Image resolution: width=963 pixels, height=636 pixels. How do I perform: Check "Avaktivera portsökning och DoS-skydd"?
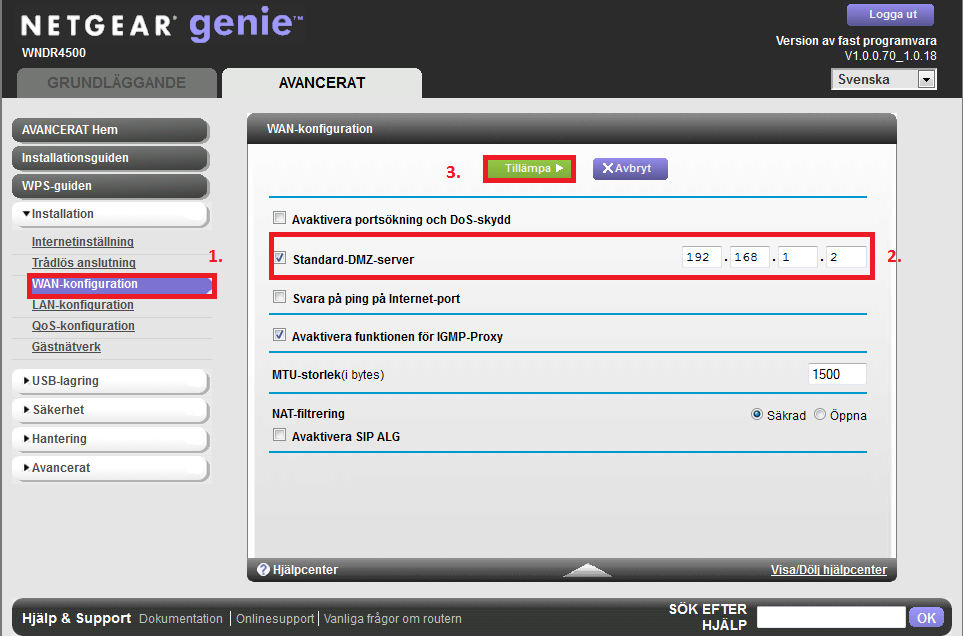tap(278, 217)
